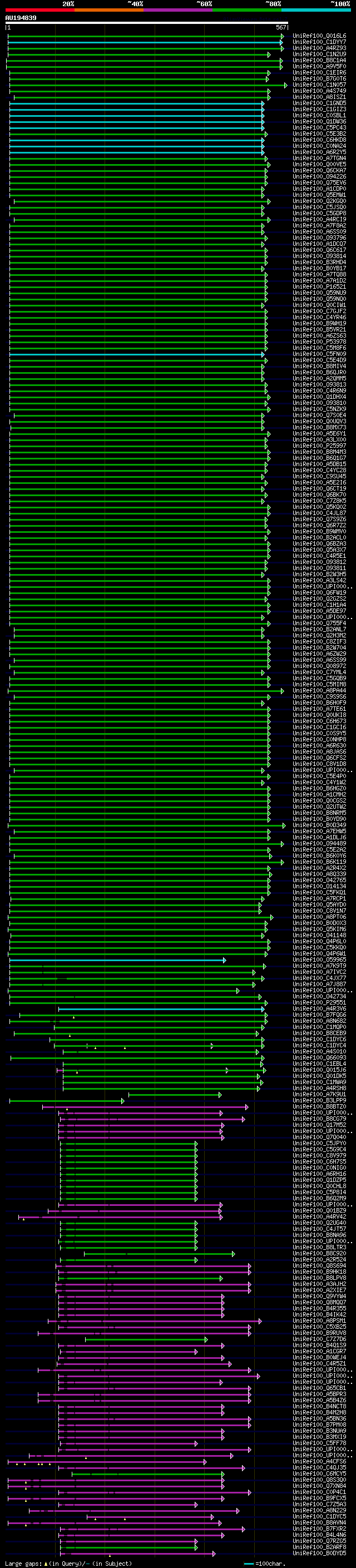Click the UniRef100_Q4P6W1 label

tap(319, 953)
